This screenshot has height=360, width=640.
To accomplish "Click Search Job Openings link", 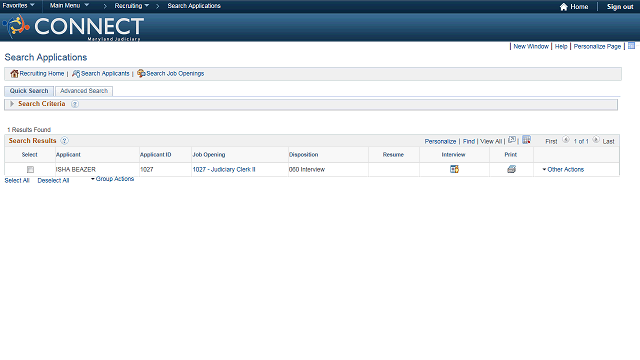I will [175, 73].
